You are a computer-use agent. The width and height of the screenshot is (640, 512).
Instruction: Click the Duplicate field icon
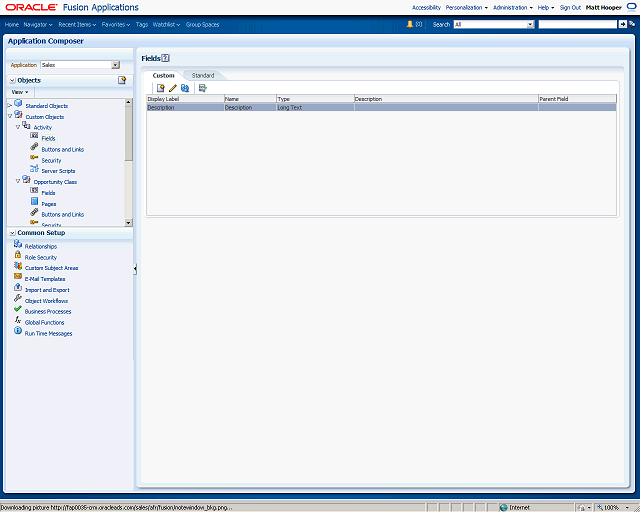(185, 88)
